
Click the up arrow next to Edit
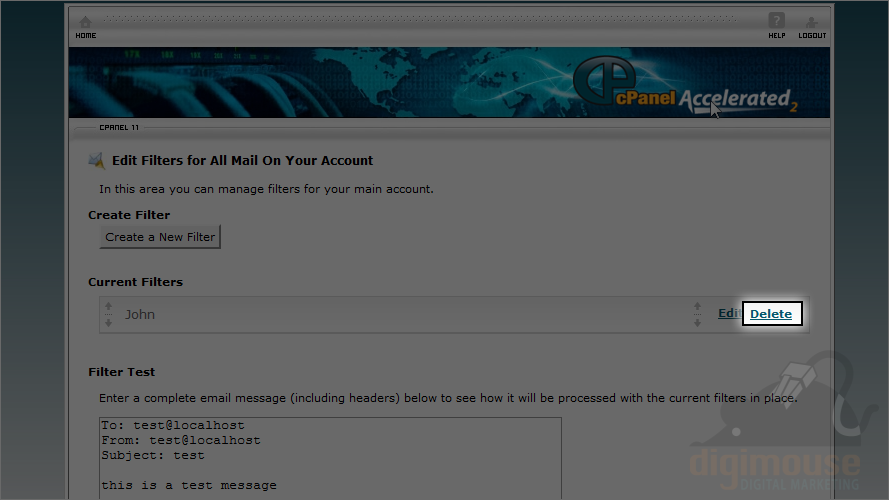697,307
